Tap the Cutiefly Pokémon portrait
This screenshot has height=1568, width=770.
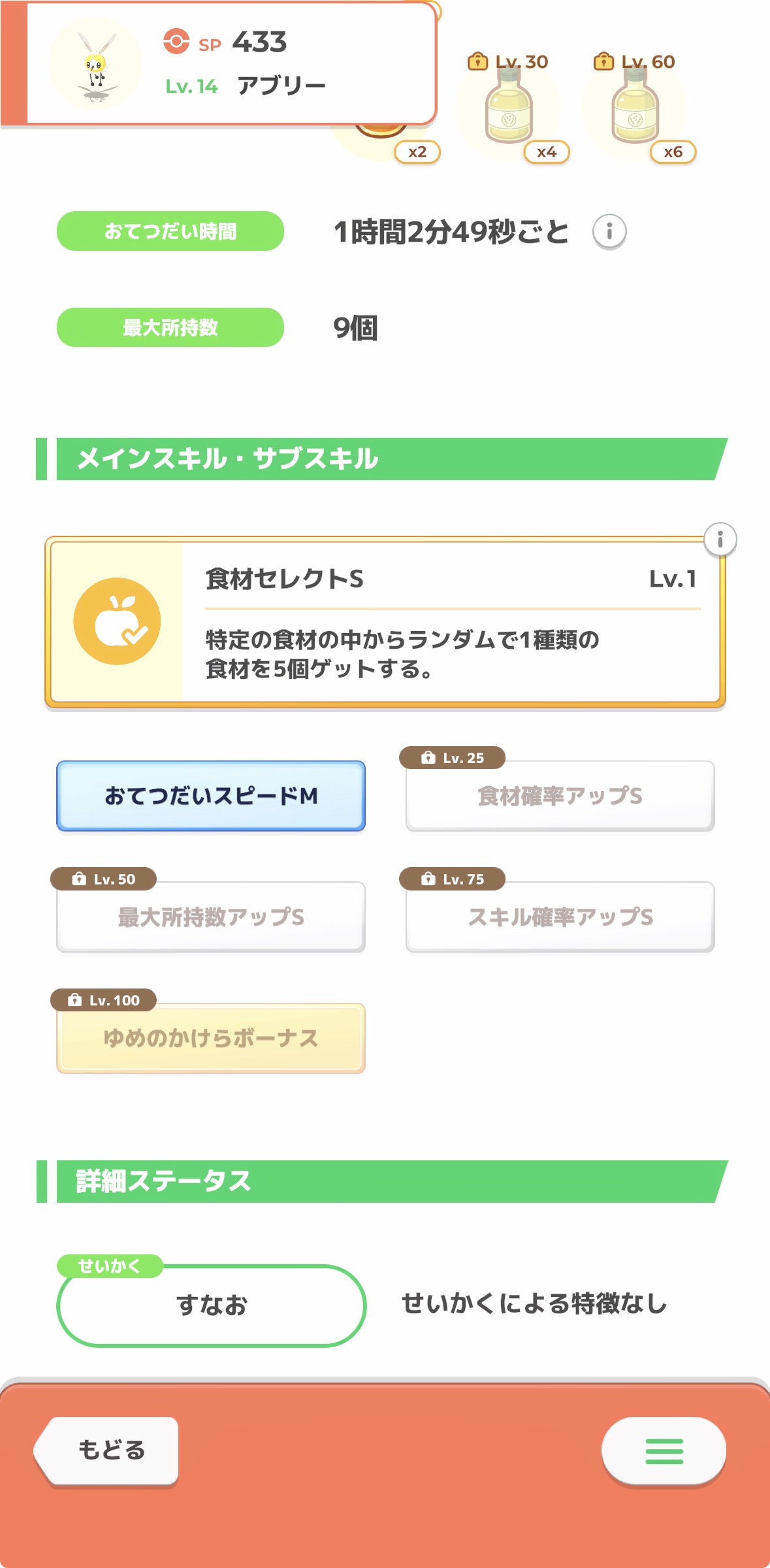tap(95, 64)
